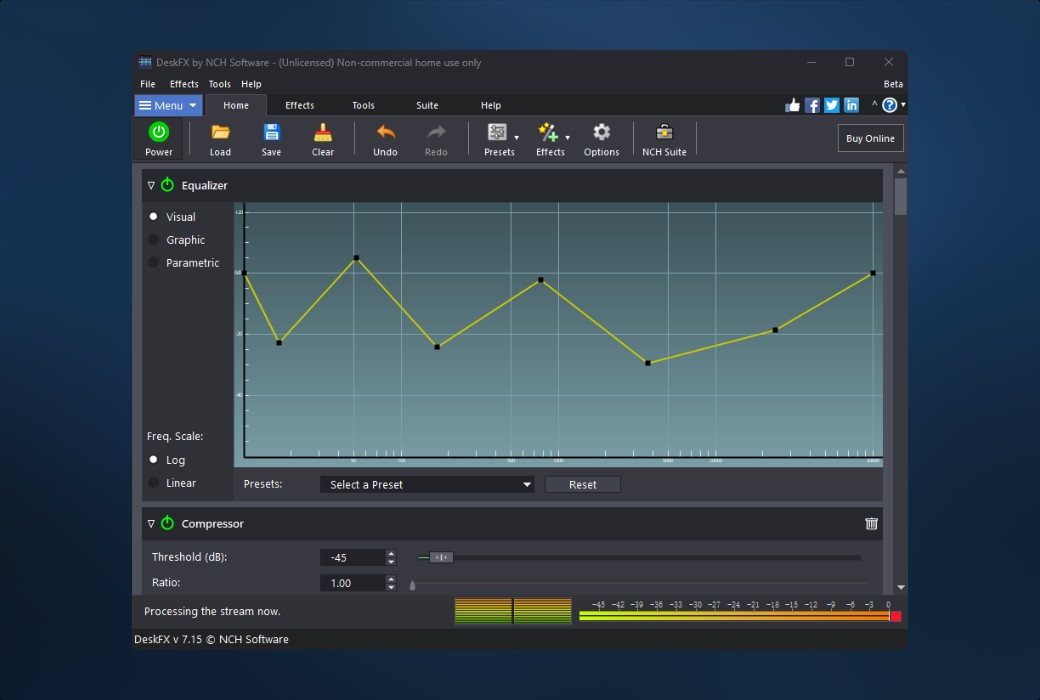
Task: Select the Parametric equalizer mode
Action: [154, 263]
